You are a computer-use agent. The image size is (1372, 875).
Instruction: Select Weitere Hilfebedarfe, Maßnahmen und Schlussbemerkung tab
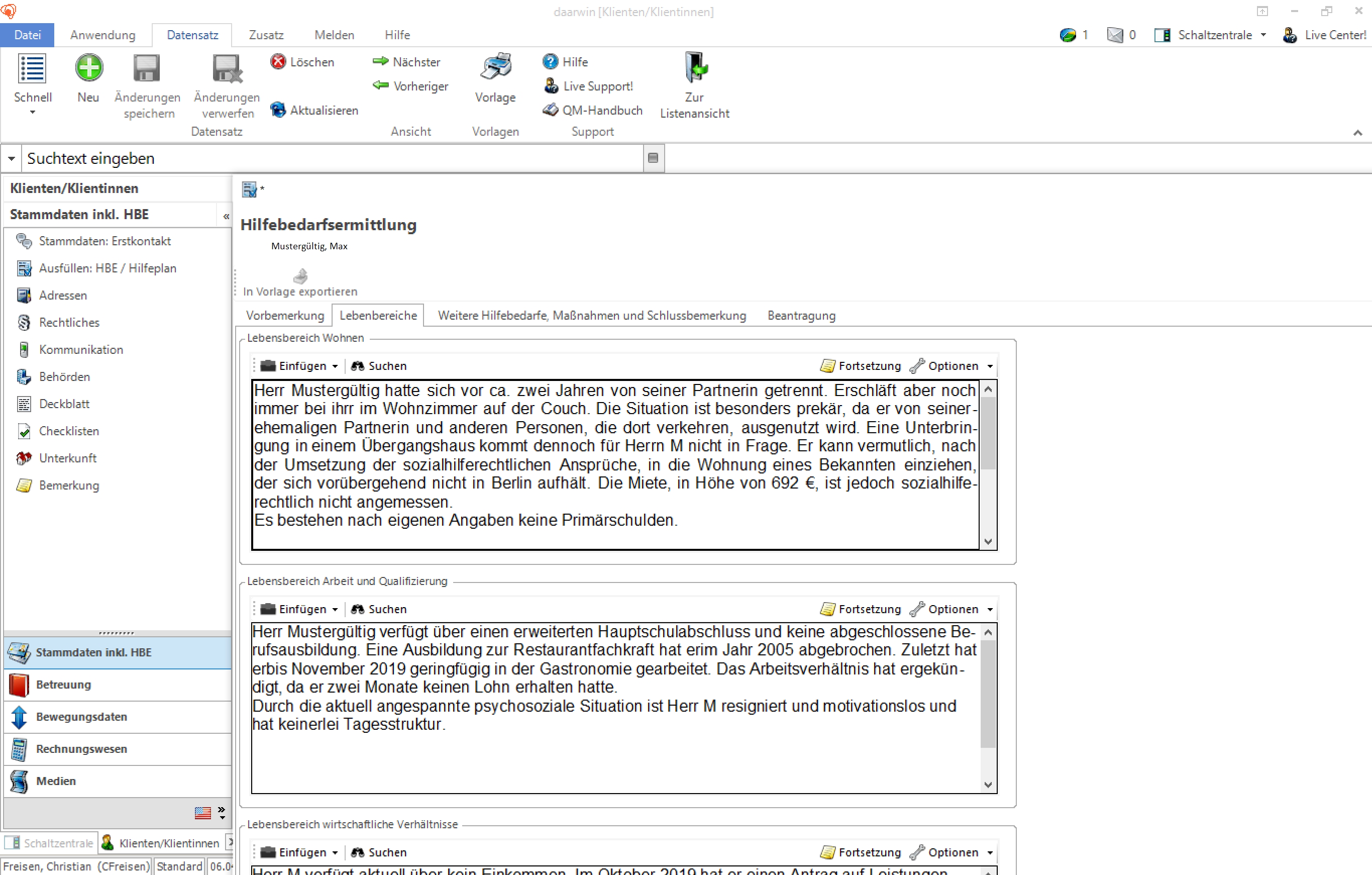point(592,315)
